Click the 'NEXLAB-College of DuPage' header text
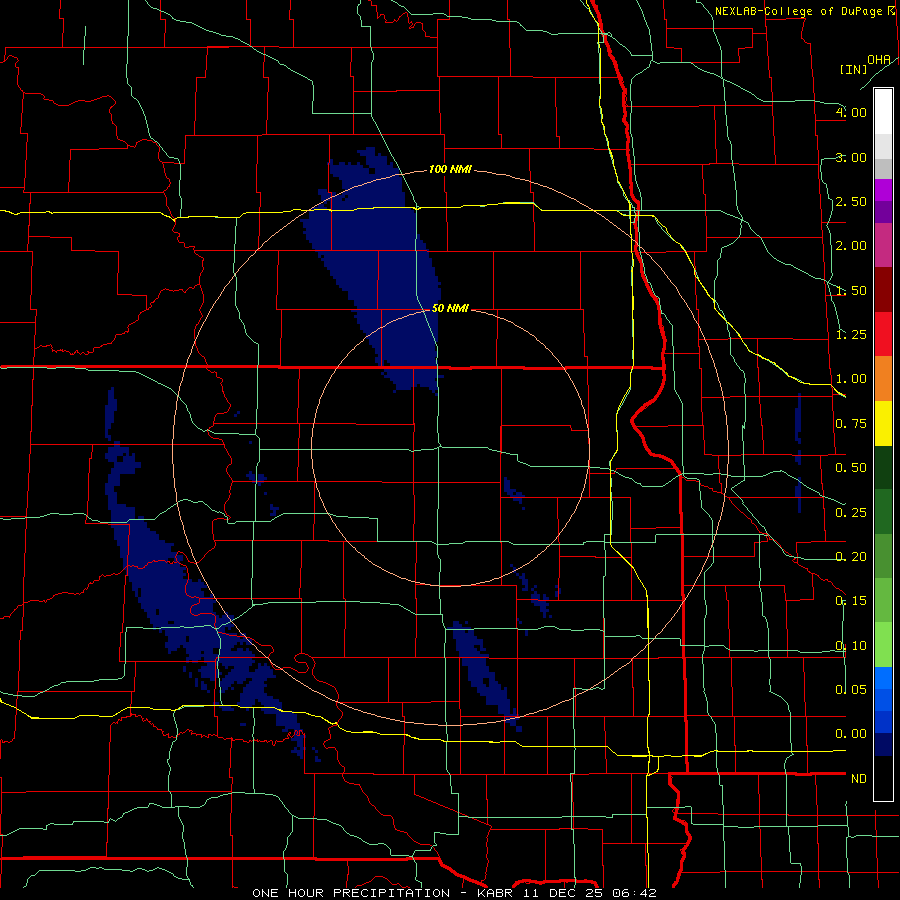 click(x=798, y=11)
